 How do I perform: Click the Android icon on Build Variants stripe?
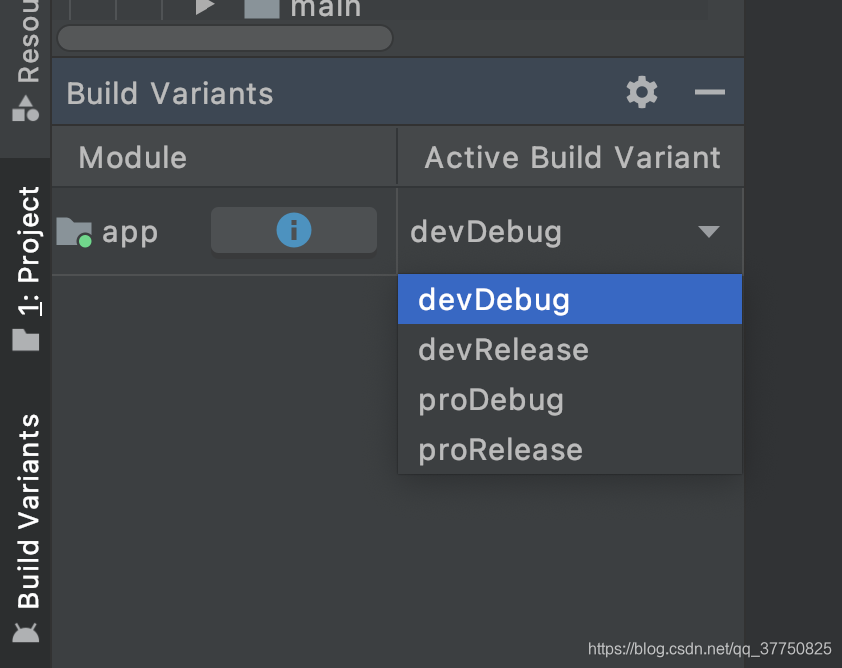point(24,631)
